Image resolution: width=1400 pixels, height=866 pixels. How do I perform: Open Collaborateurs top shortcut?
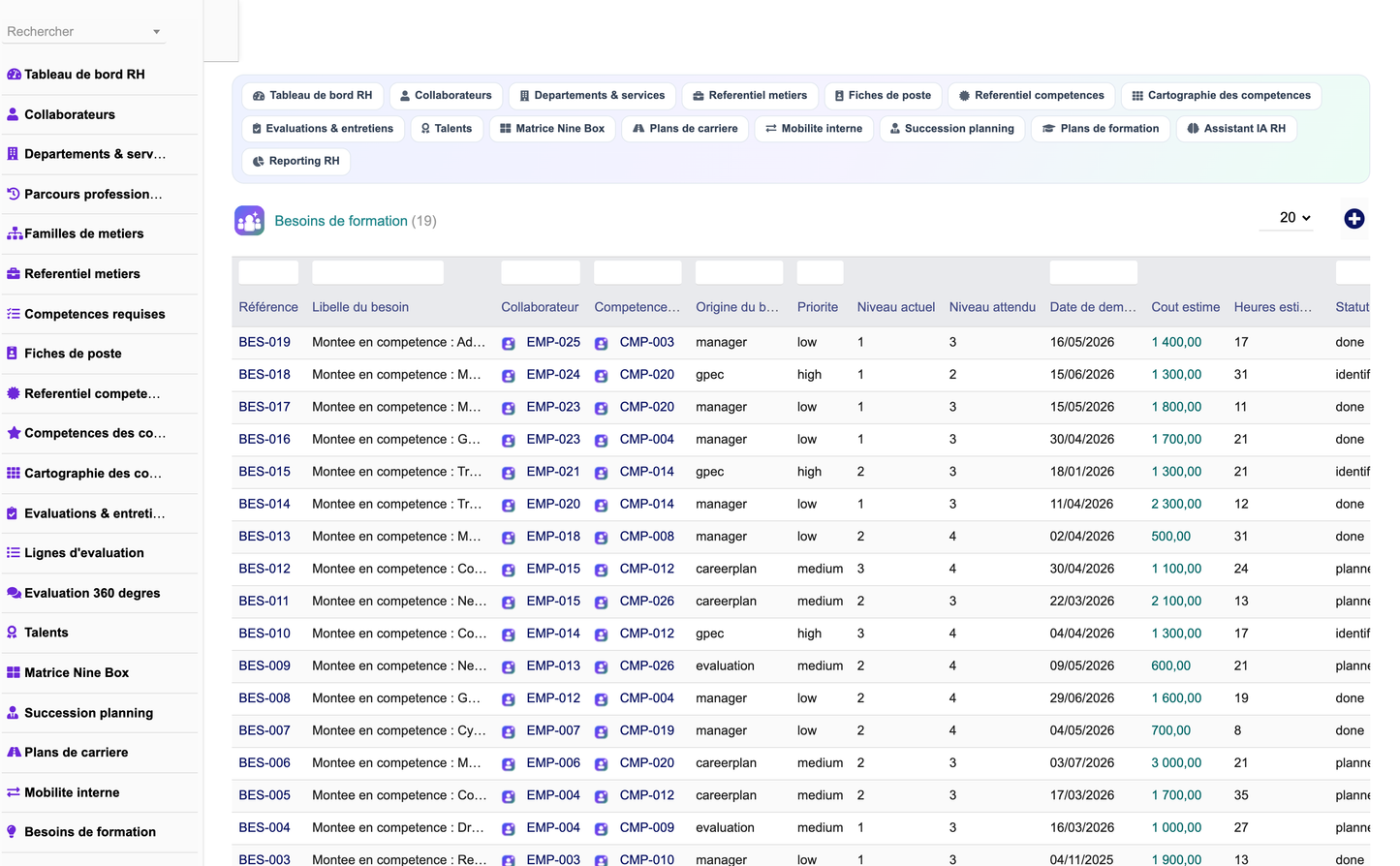click(446, 96)
